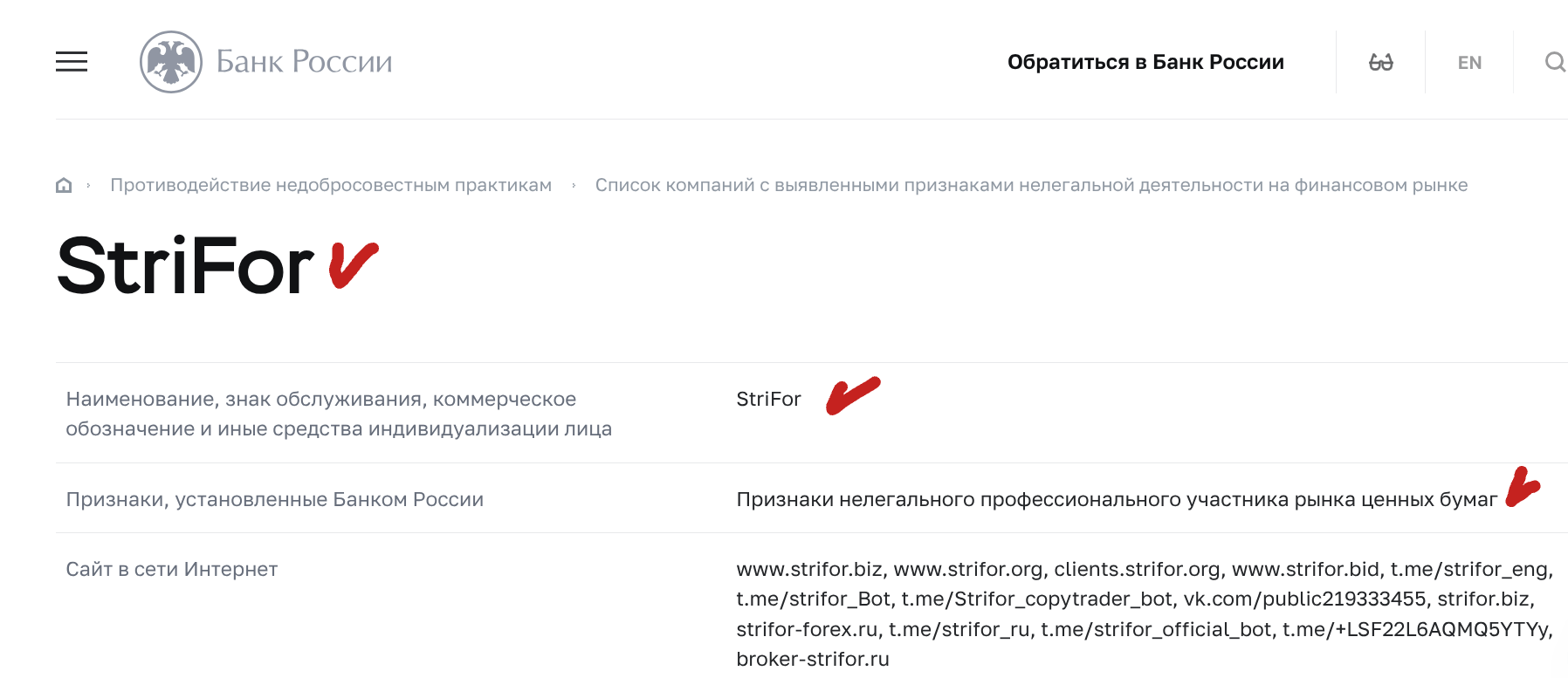1568x678 pixels.
Task: Switch the site language to EN
Action: 1469,61
